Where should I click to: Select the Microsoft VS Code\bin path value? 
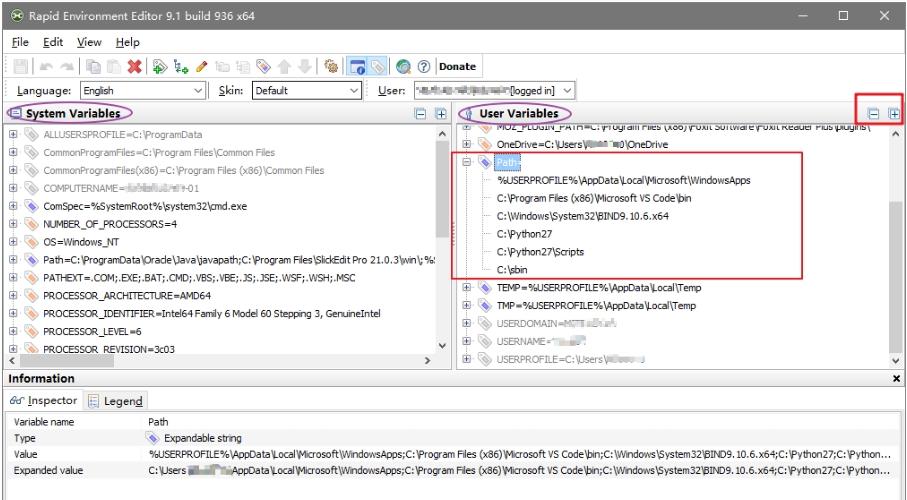pyautogui.click(x=594, y=198)
